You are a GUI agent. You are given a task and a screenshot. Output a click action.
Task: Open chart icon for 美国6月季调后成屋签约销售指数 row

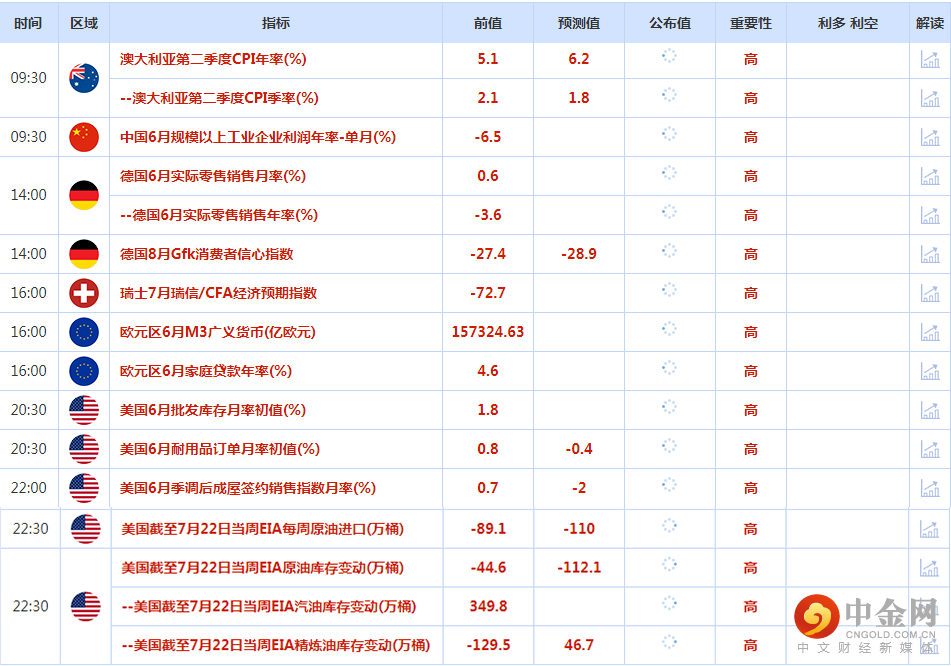coord(930,488)
